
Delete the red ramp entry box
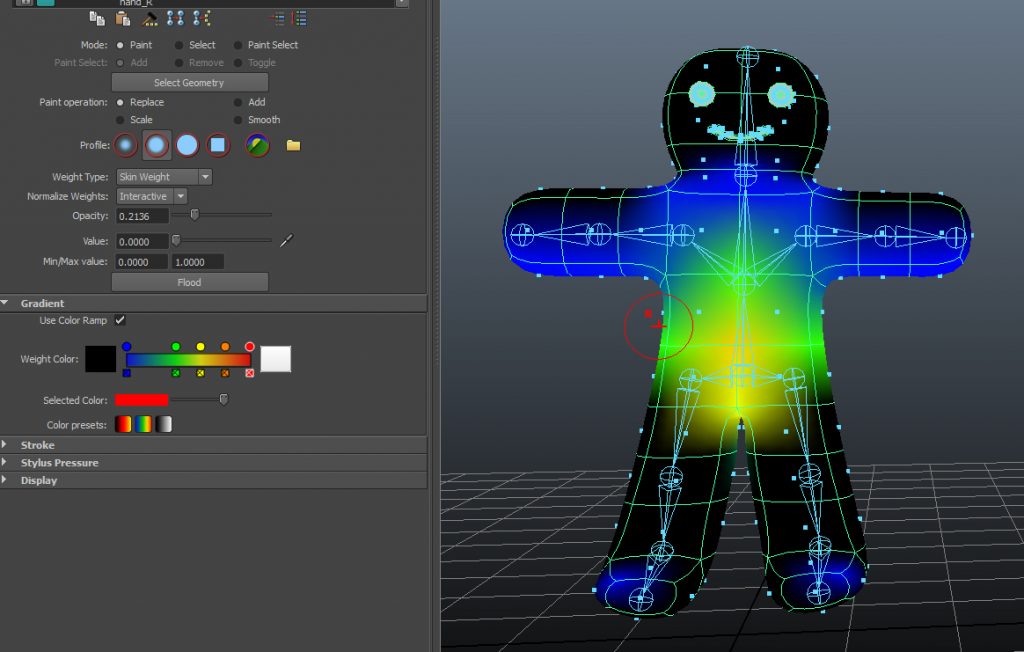coord(249,373)
